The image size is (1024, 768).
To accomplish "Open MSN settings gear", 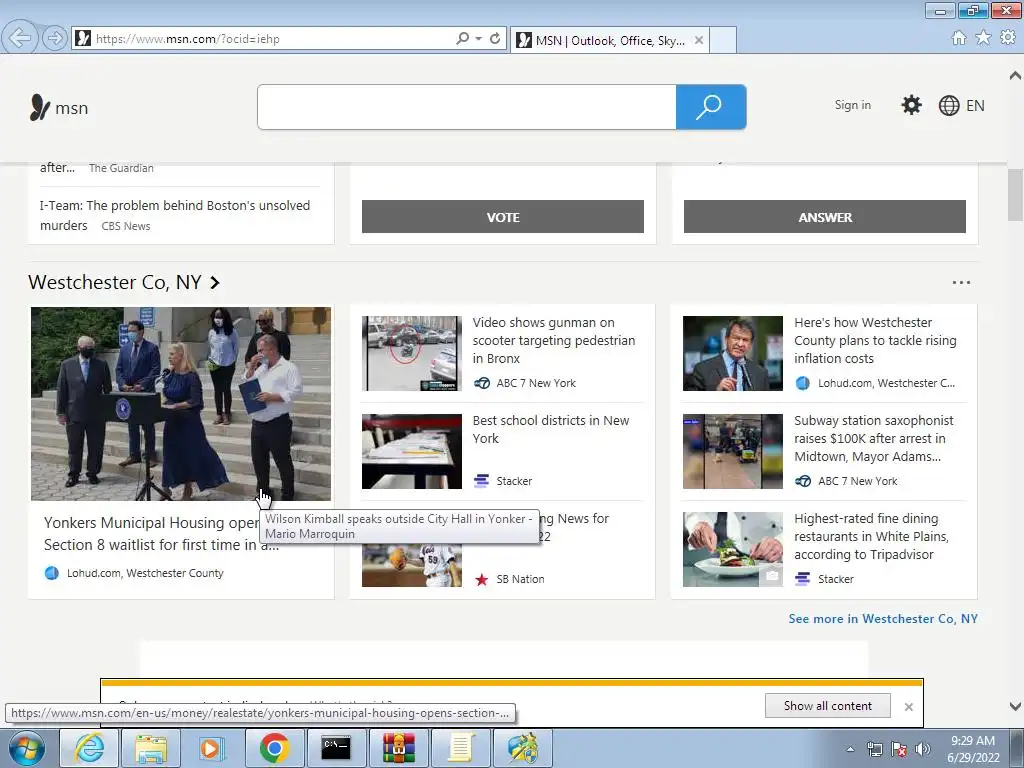I will (911, 105).
